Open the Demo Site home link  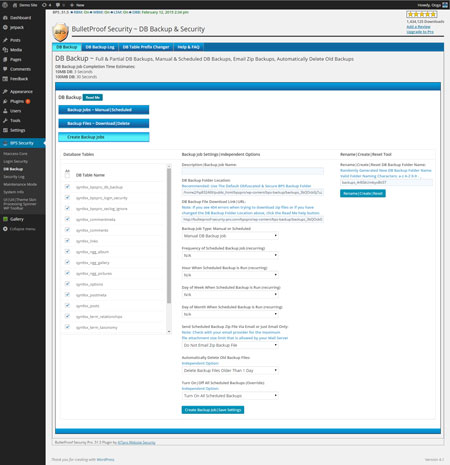click(x=25, y=5)
